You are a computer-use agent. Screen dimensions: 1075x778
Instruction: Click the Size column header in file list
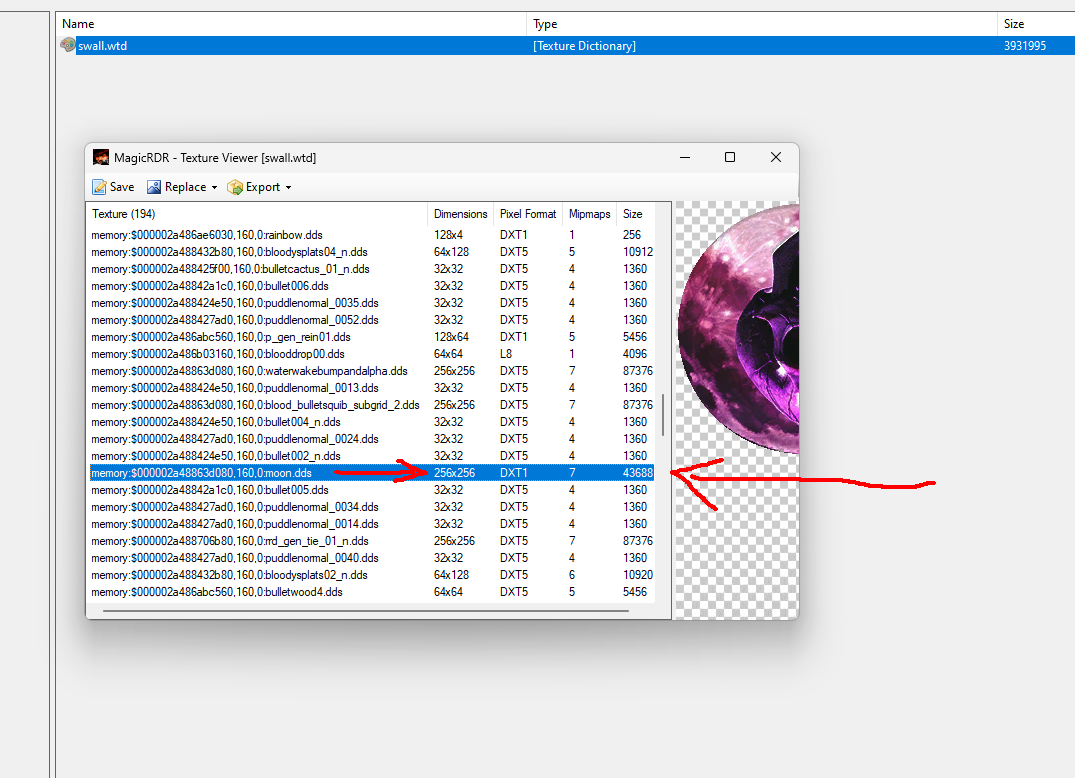tap(1035, 23)
